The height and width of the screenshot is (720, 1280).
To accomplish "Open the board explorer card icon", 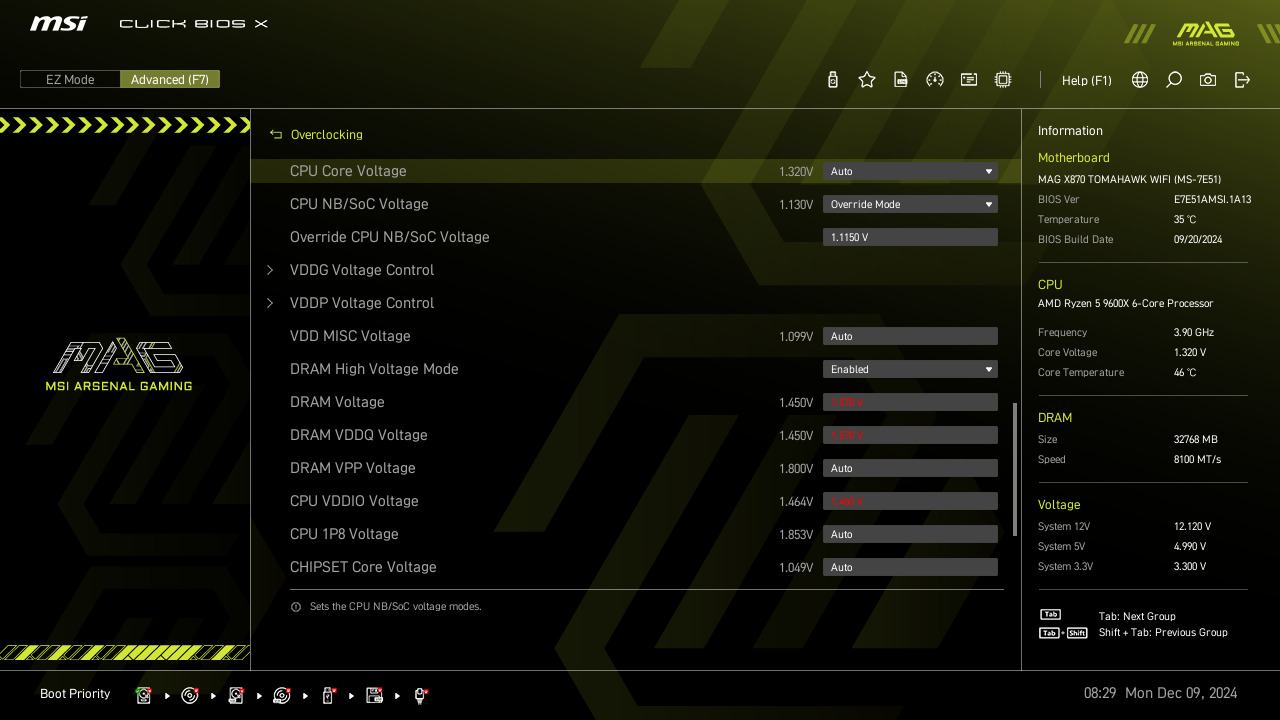I will tap(969, 80).
